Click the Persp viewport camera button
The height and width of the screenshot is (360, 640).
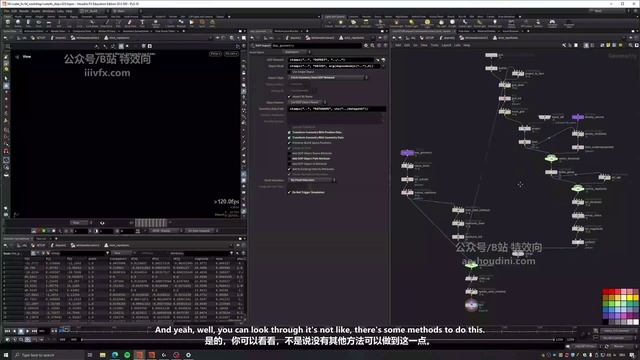[x=215, y=54]
